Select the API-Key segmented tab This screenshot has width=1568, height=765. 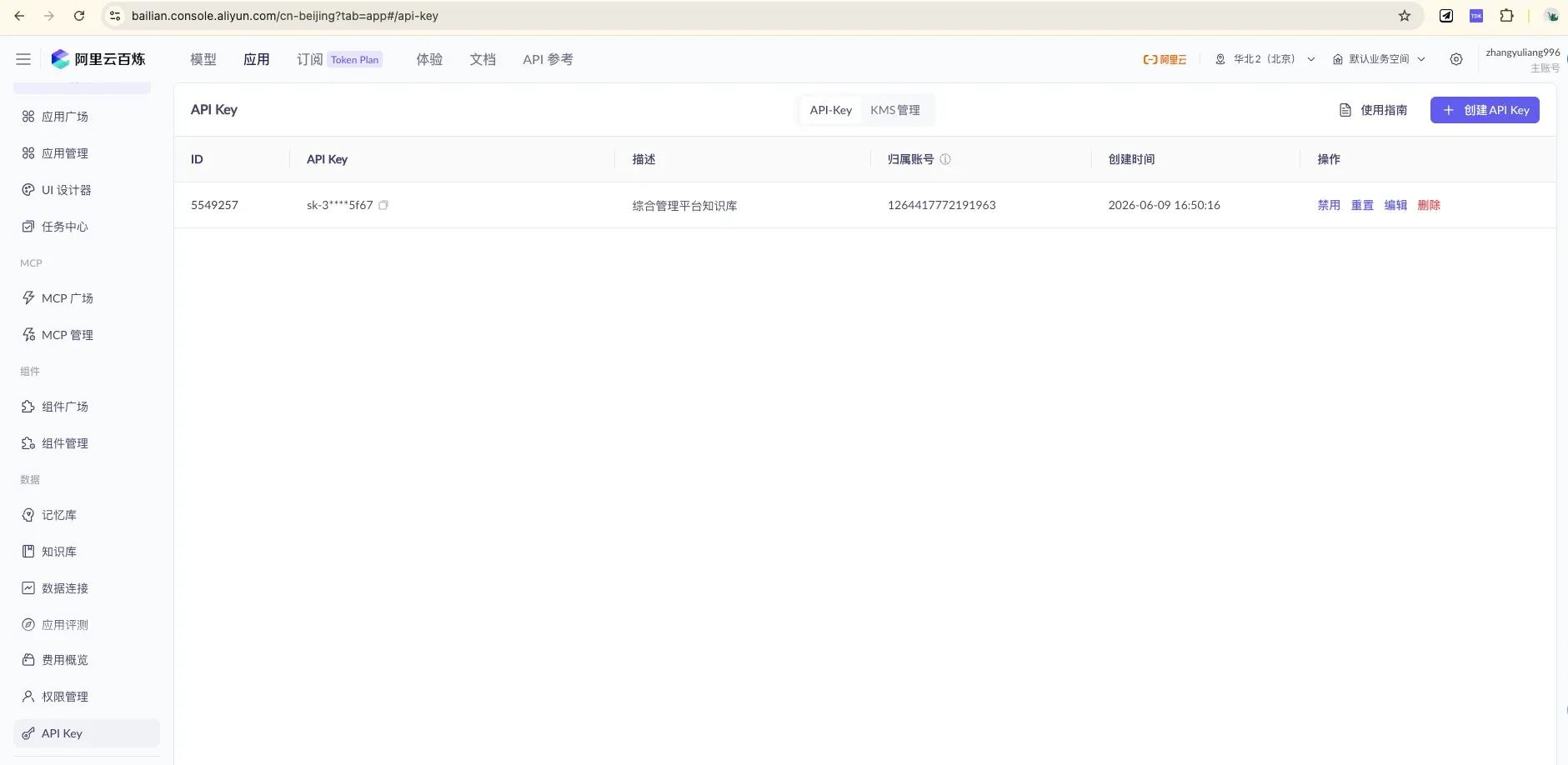click(x=831, y=110)
